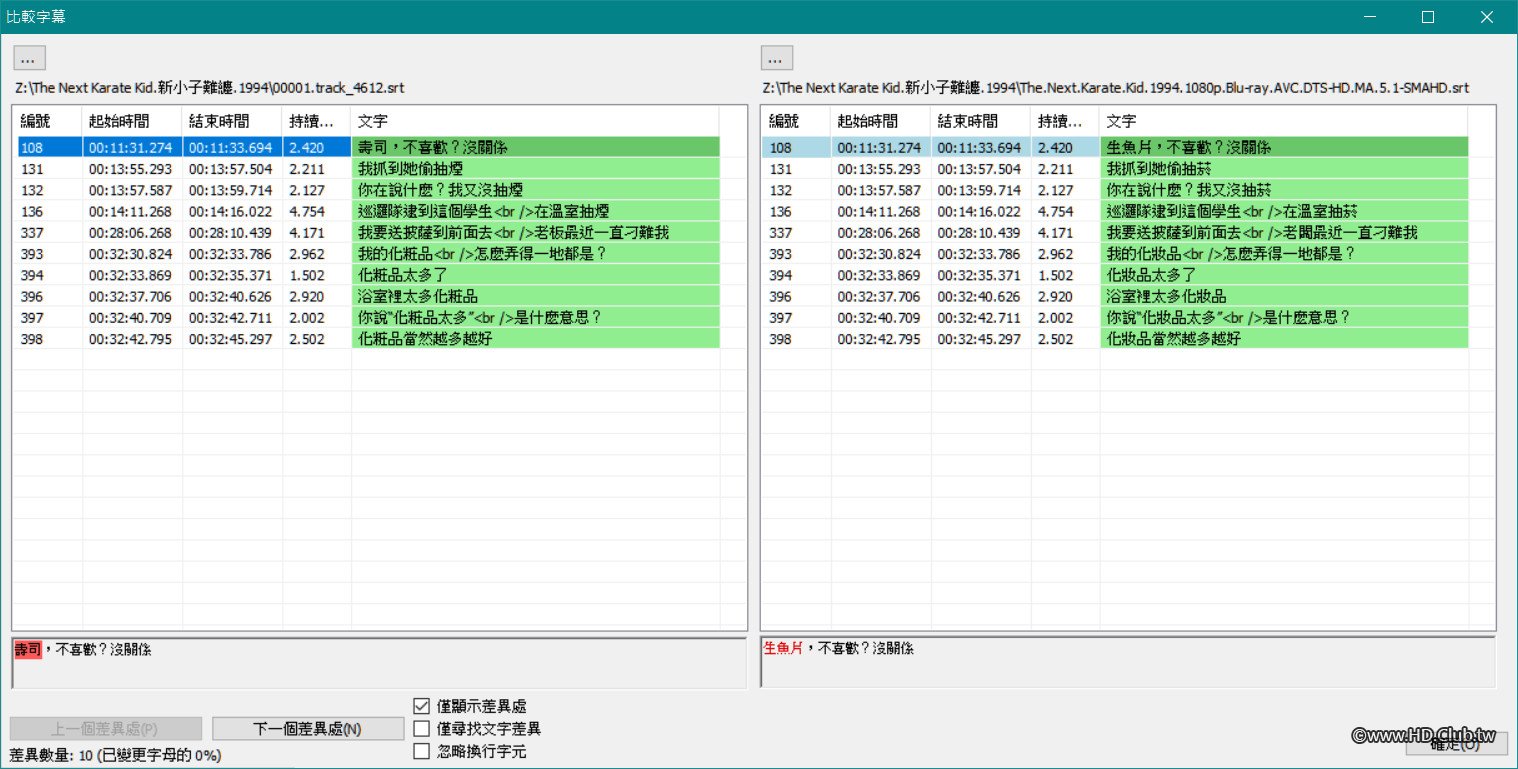Select the list cell reading 生魚片，不喜歡？沒關係

(x=1283, y=147)
